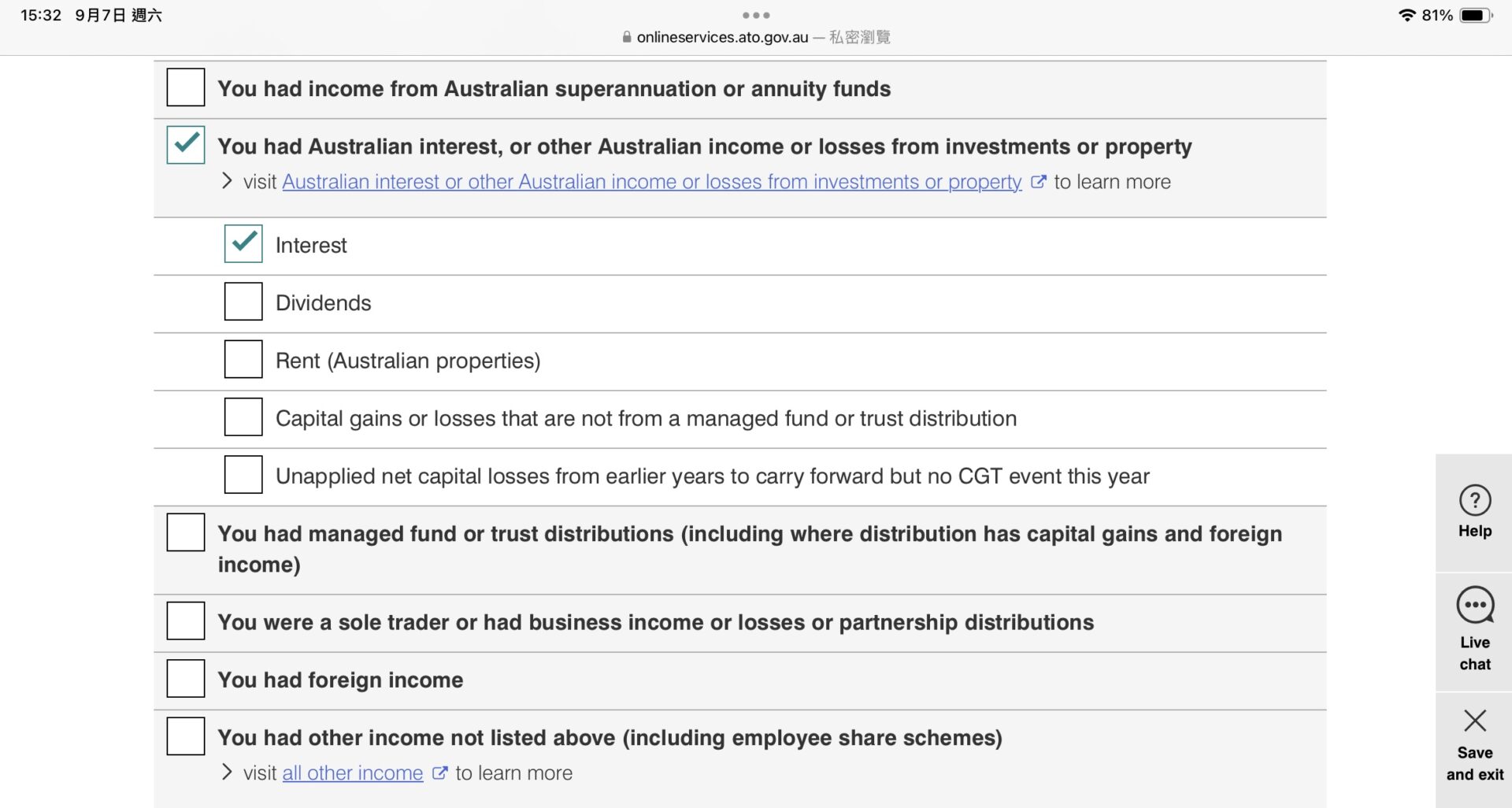1512x808 pixels.
Task: Select the foreign income checkbox
Action: pyautogui.click(x=186, y=679)
